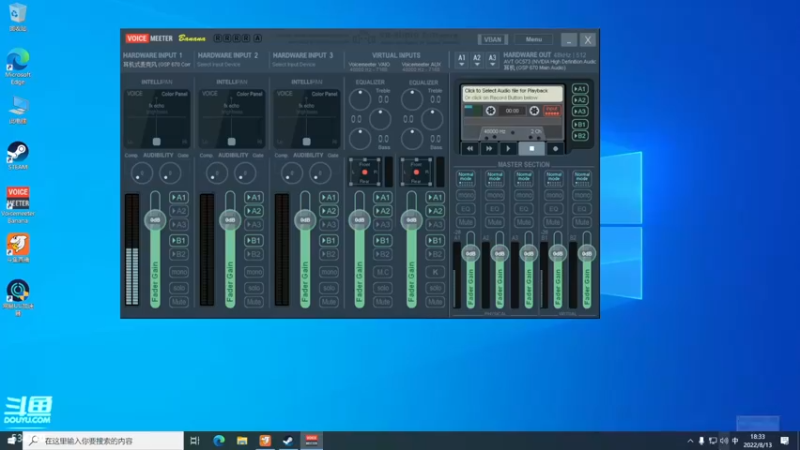Toggle recorder output to B1 bus
Screen dimensions: 800x450
point(580,124)
